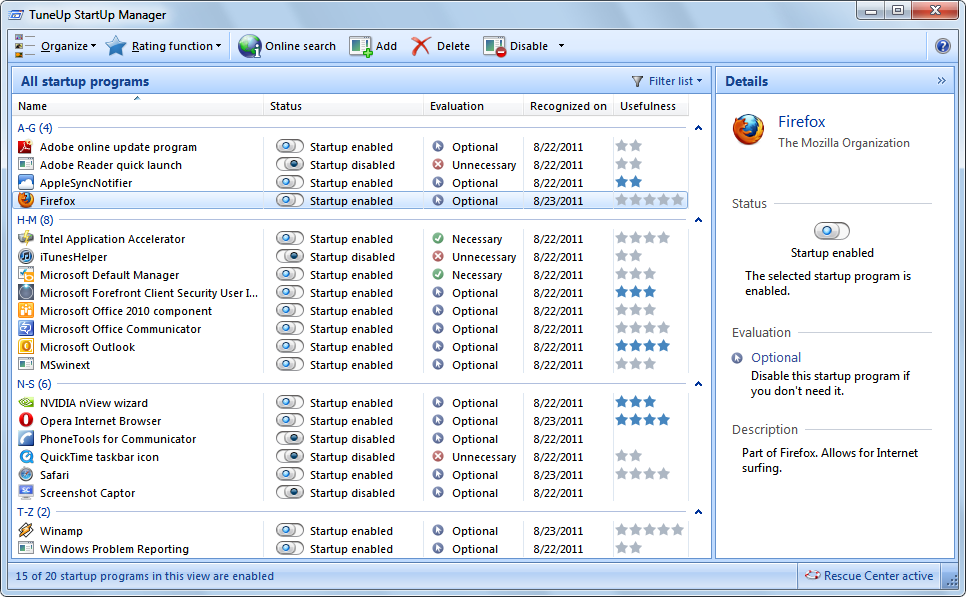The image size is (966, 597).
Task: Click the Add startup program icon
Action: [x=360, y=46]
